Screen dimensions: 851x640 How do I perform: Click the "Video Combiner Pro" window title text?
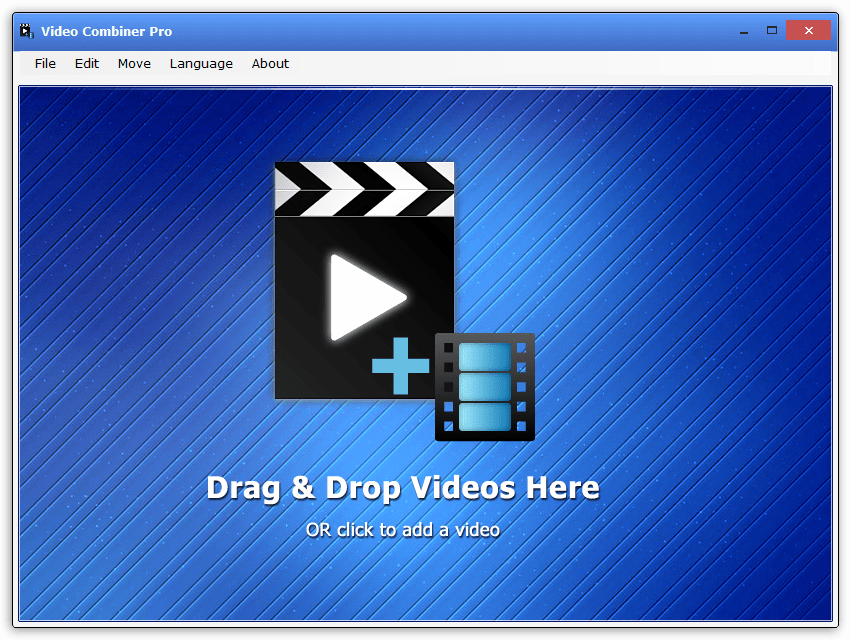coord(106,31)
